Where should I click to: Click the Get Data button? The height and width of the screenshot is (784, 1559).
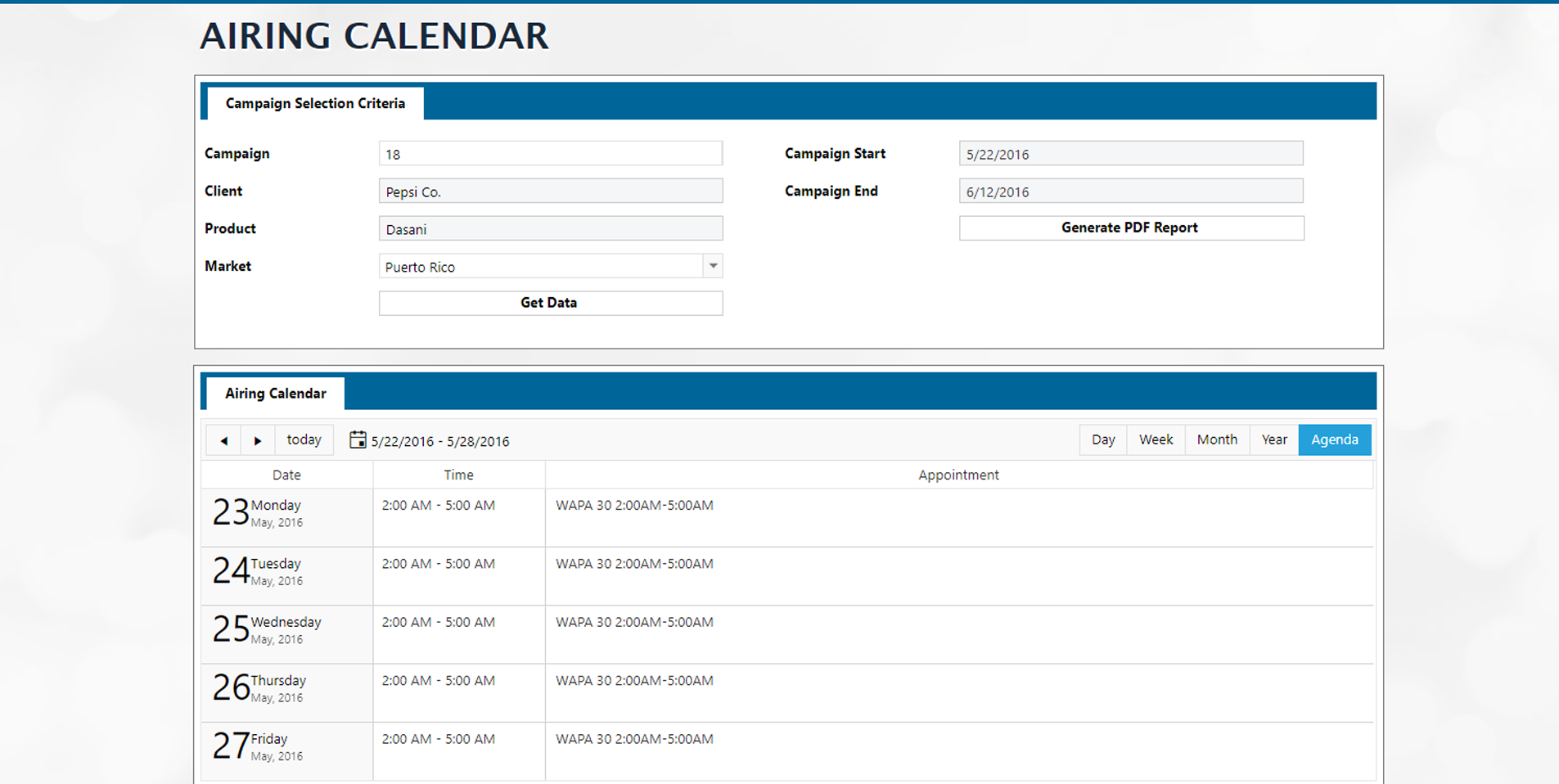(x=550, y=303)
